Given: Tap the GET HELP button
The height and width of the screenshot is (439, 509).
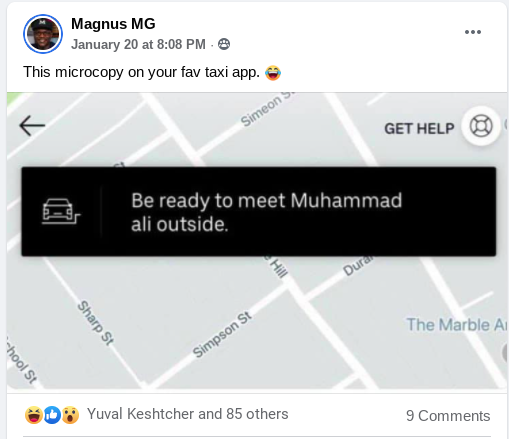Looking at the screenshot, I should pos(419,129).
